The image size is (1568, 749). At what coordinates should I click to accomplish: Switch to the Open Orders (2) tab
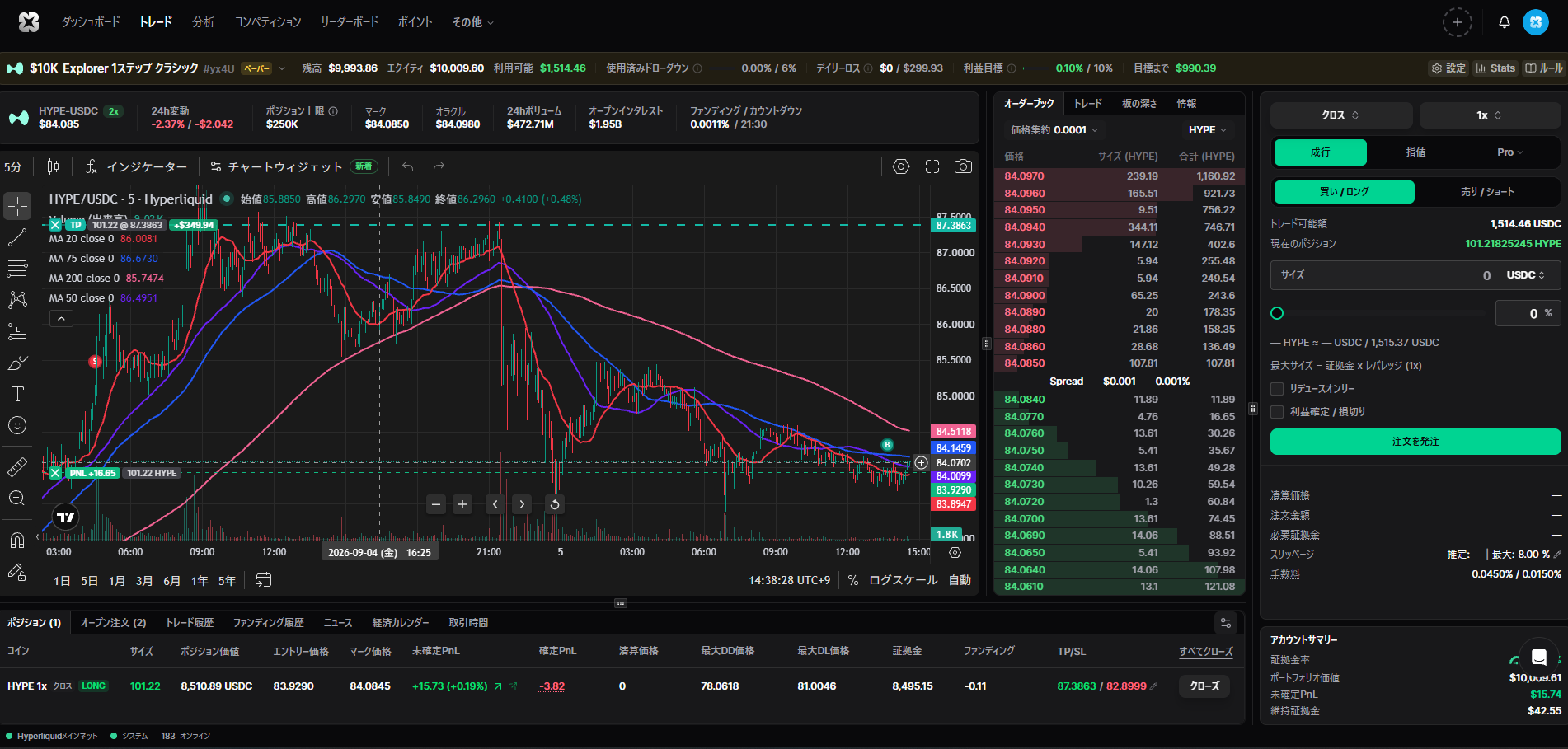[113, 623]
